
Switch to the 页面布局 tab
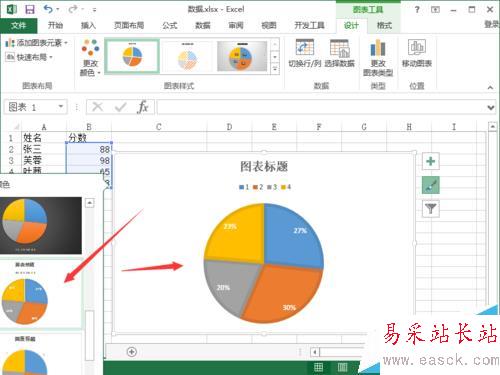pyautogui.click(x=129, y=25)
